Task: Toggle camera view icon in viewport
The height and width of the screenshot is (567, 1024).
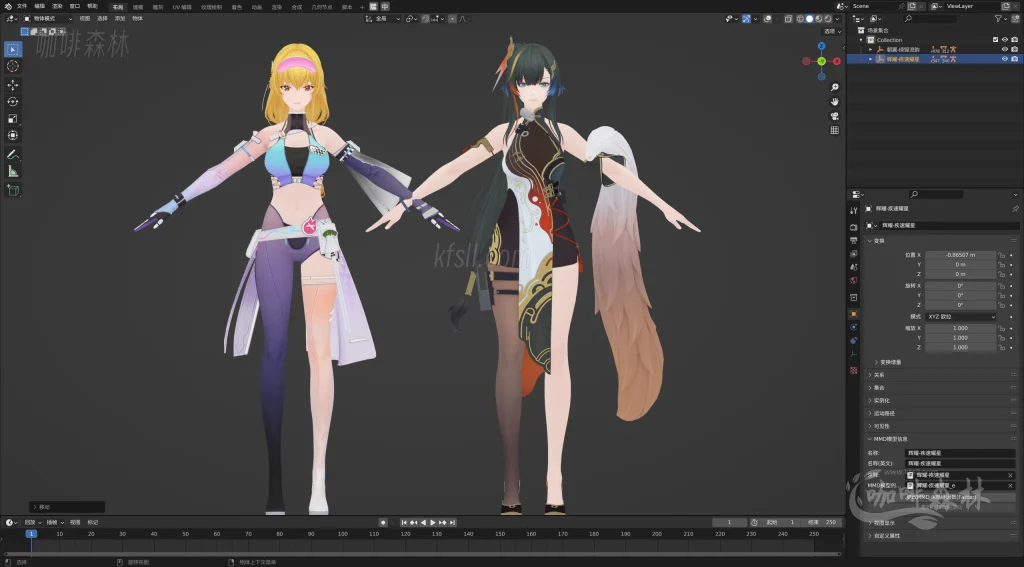Action: [x=835, y=116]
